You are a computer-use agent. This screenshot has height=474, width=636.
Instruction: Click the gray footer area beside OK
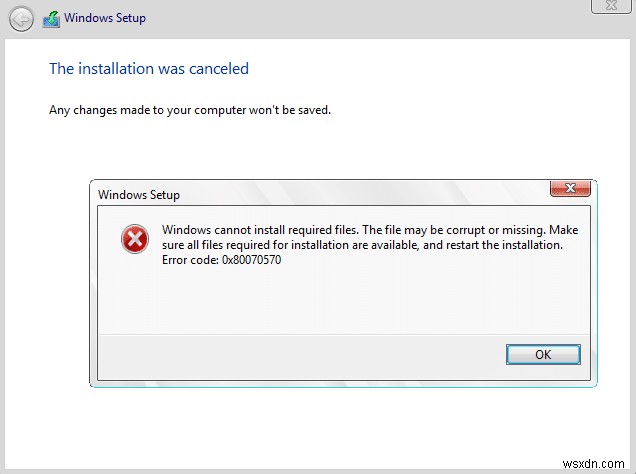(x=300, y=354)
